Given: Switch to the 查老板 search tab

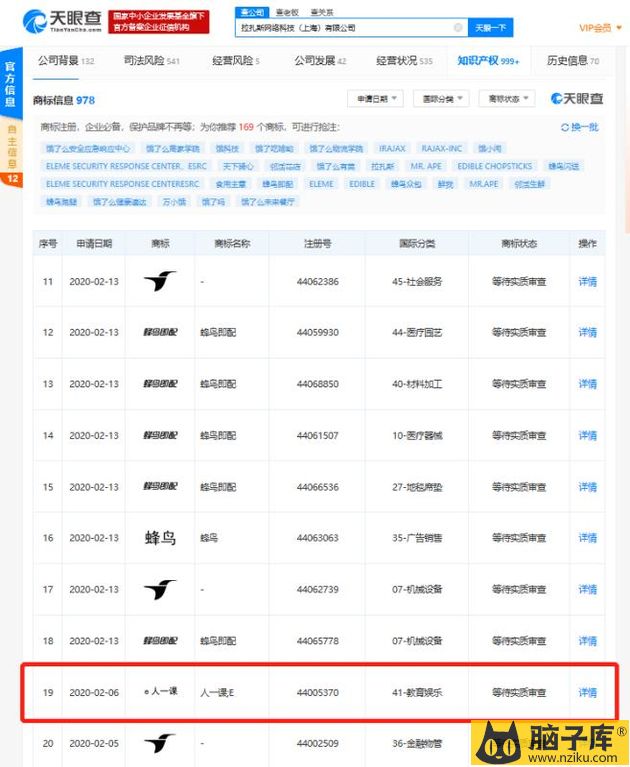Looking at the screenshot, I should (287, 12).
